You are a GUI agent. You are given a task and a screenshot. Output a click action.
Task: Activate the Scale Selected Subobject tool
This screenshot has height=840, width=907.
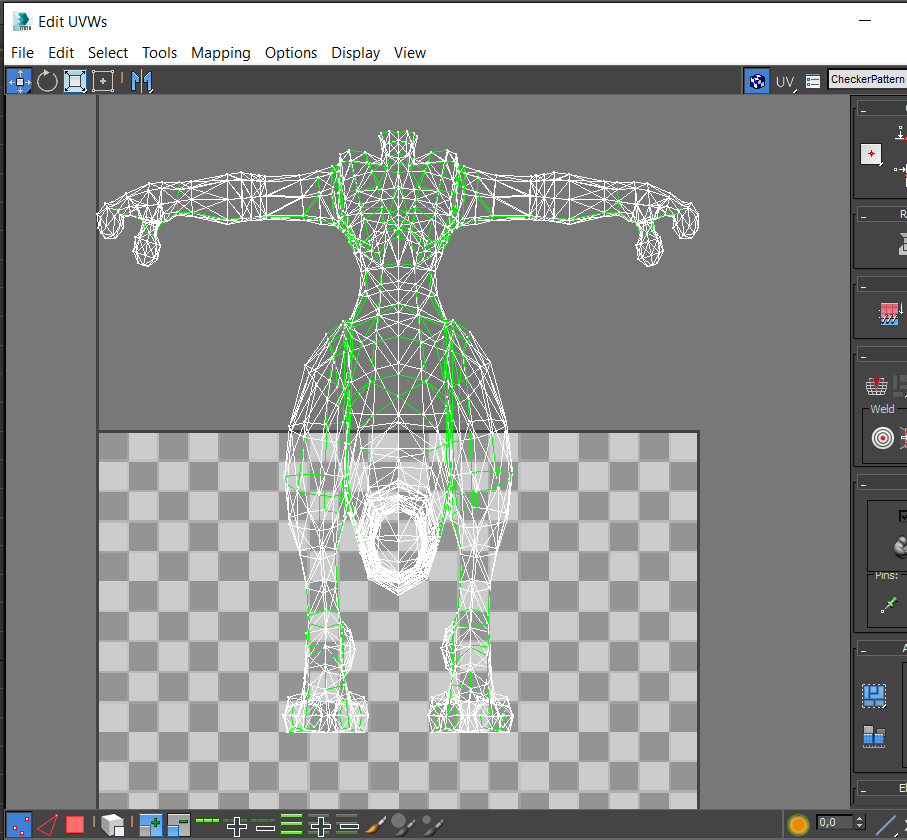[x=75, y=82]
